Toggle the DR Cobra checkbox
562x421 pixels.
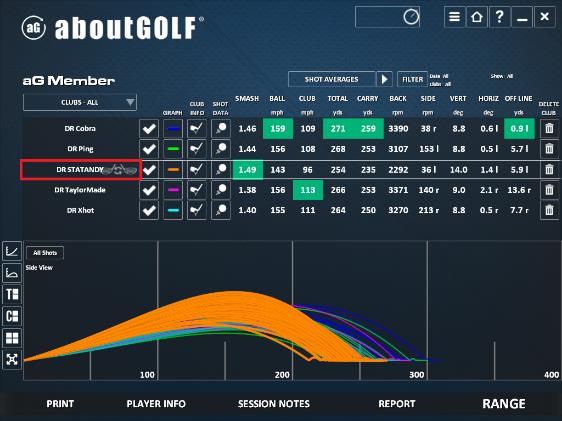click(x=149, y=129)
